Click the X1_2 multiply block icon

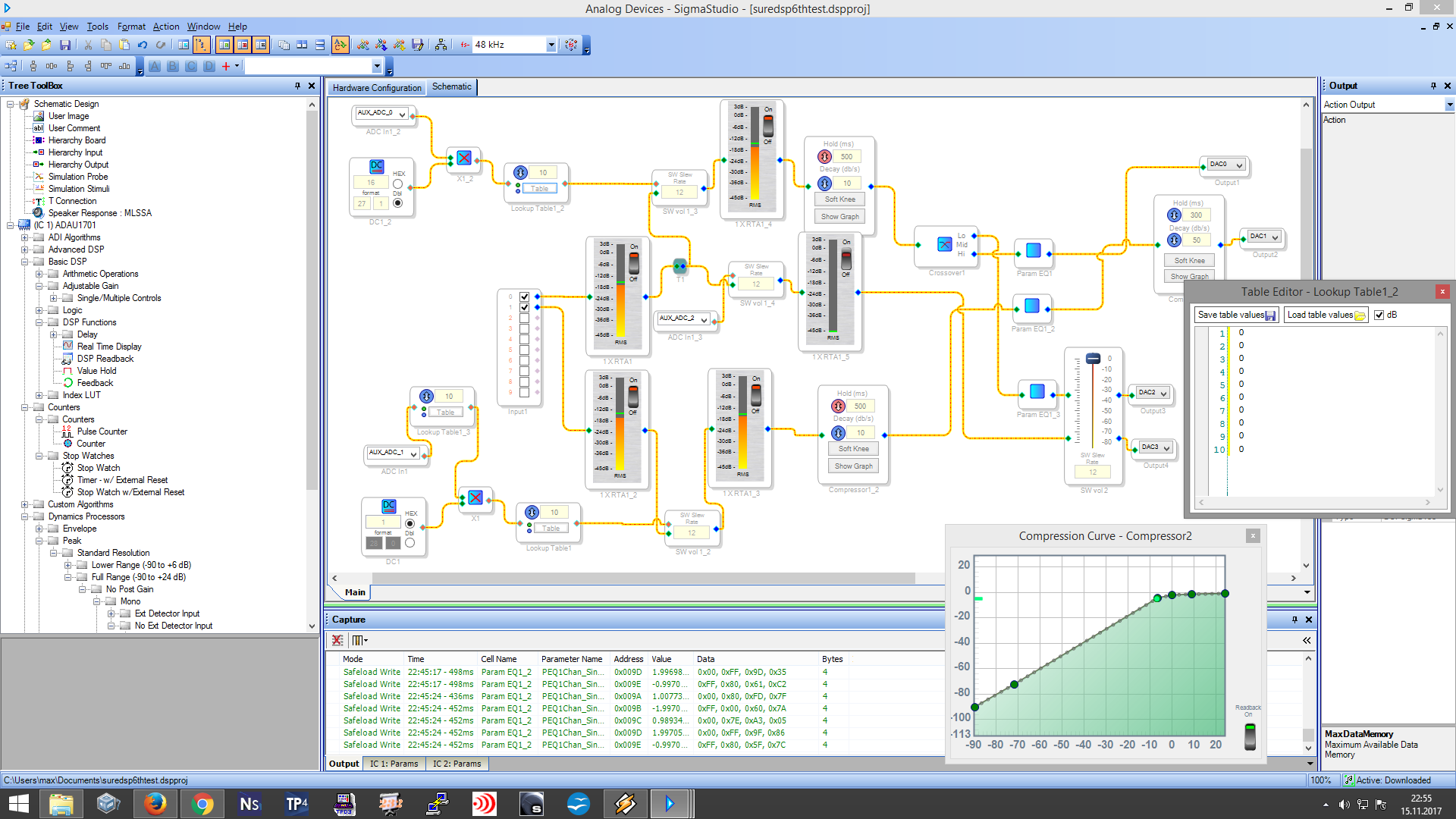[x=464, y=158]
